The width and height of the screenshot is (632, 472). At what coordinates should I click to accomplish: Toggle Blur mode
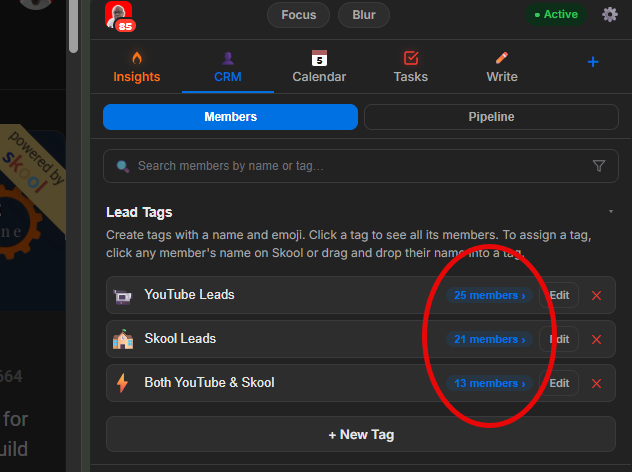click(x=364, y=15)
